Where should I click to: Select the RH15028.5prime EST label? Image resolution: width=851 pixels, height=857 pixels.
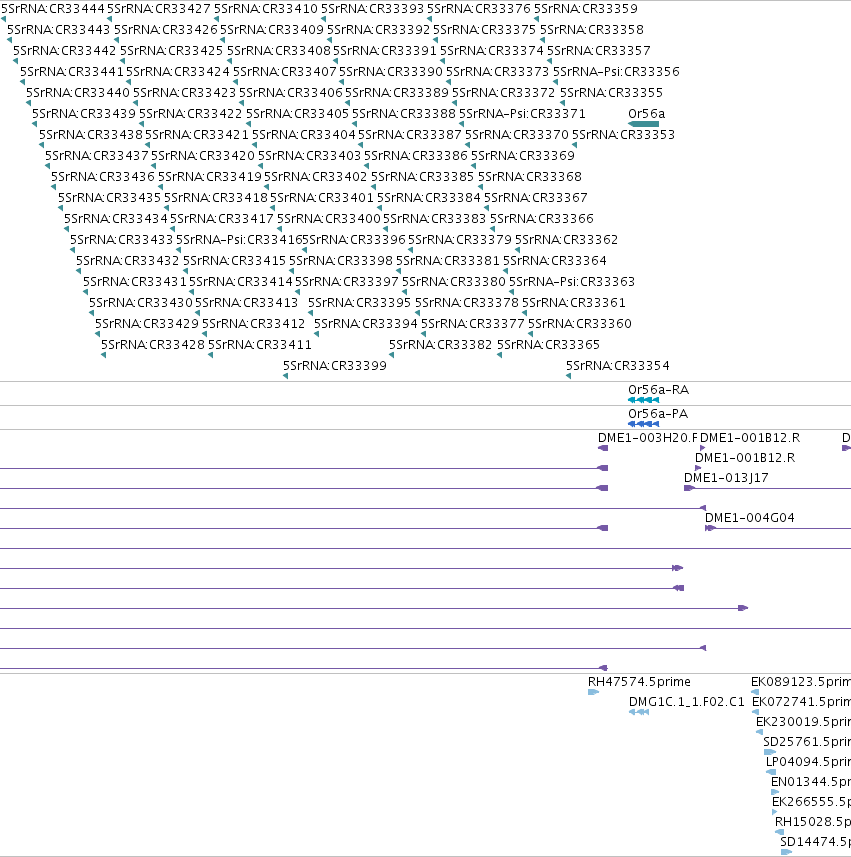[x=813, y=821]
